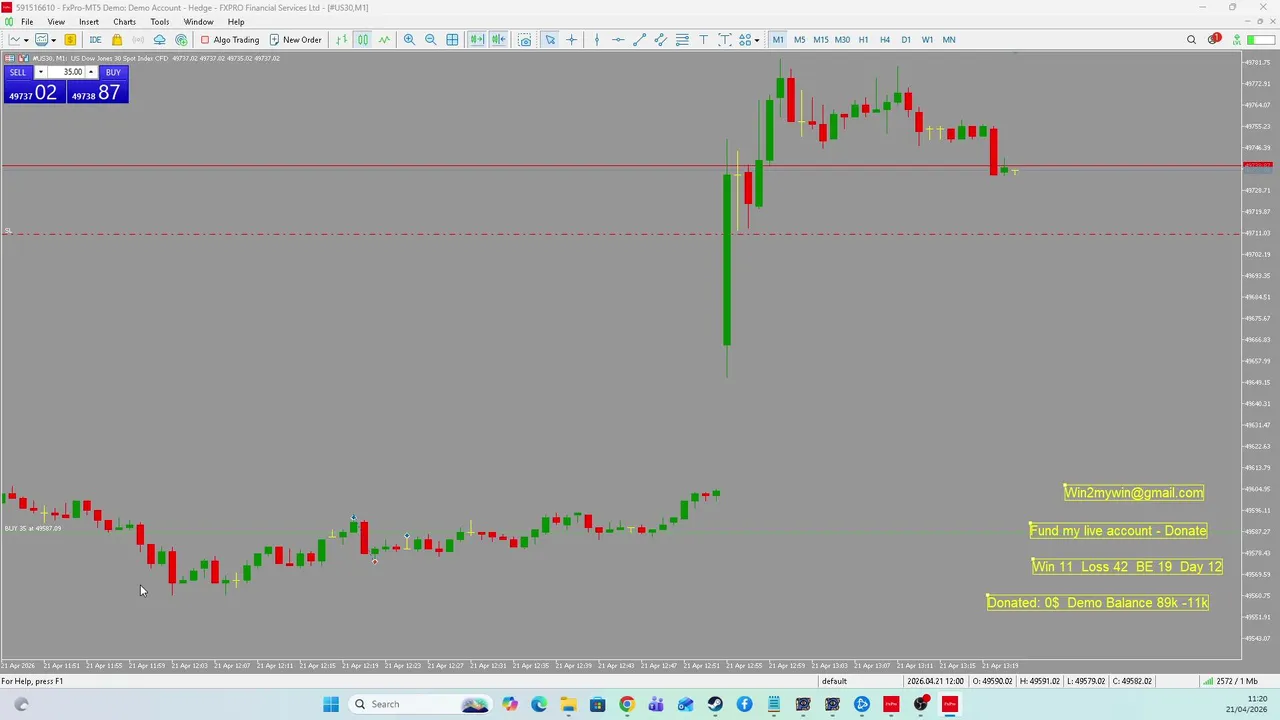Open the Window menu
The width and height of the screenshot is (1280, 720).
click(x=198, y=22)
